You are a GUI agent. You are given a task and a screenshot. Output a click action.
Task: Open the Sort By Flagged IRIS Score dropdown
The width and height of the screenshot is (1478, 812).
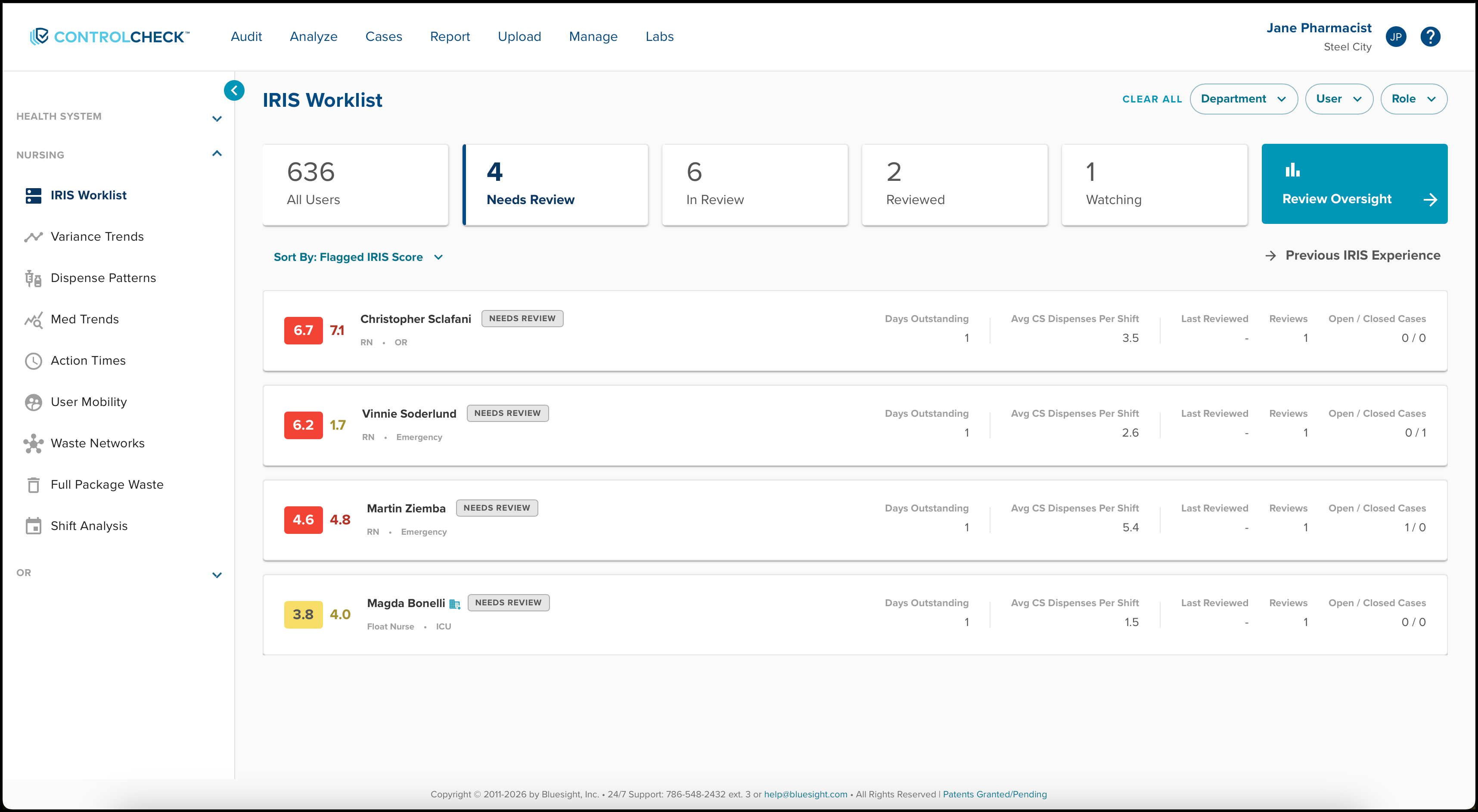pos(358,257)
